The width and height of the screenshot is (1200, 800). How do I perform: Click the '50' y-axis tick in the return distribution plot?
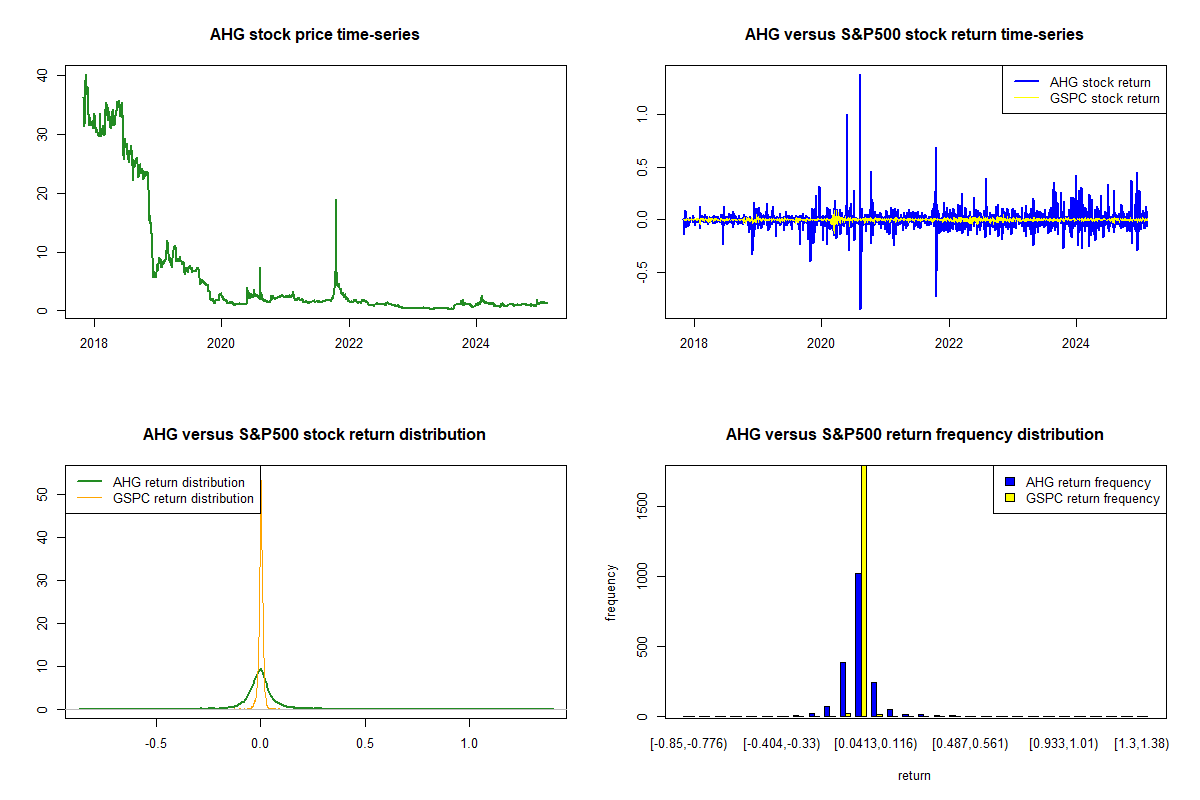43,494
